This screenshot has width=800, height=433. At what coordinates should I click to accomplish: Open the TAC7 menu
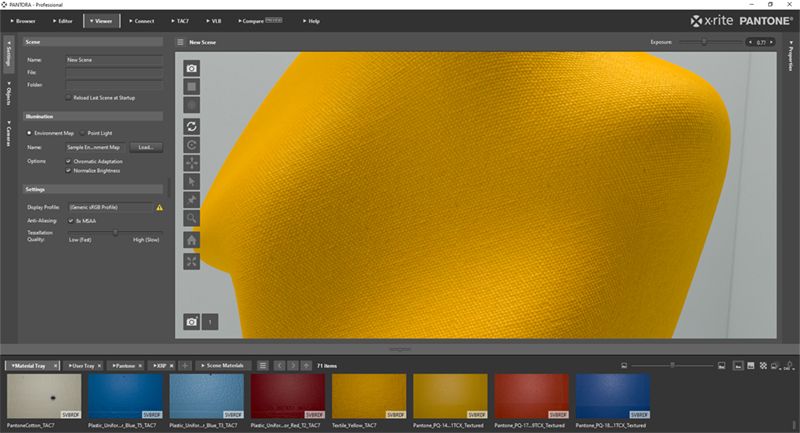click(180, 21)
